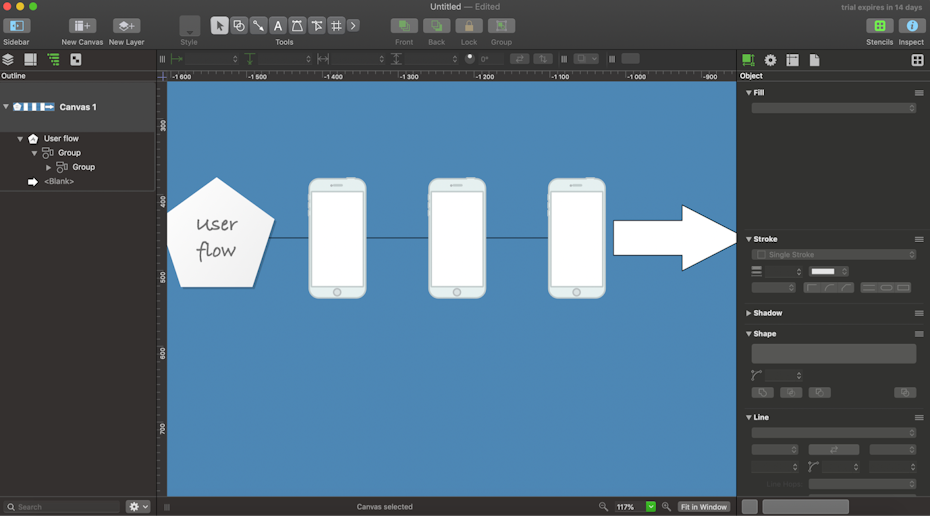Switch to the Document inspector tab

[814, 60]
